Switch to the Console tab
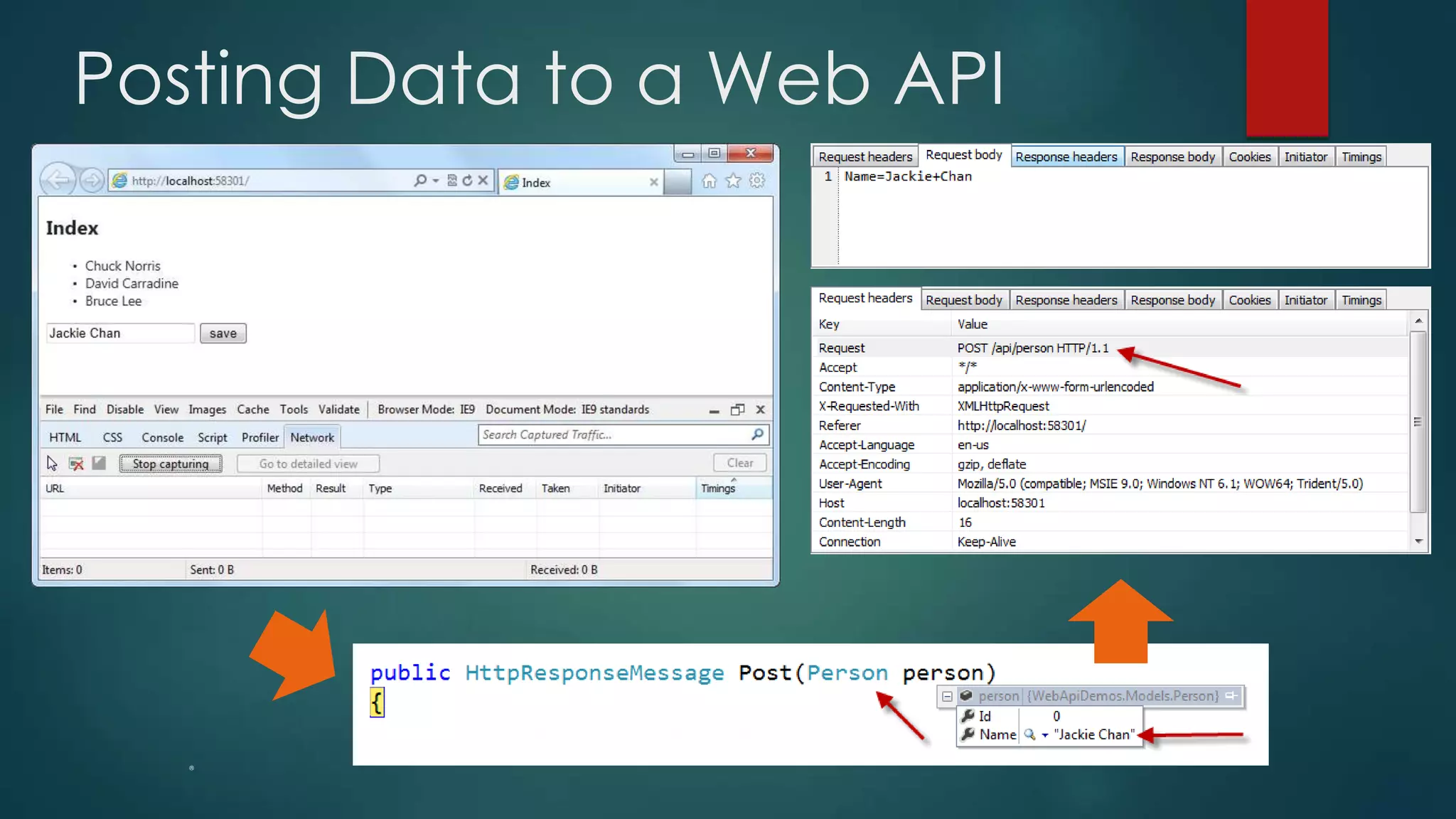 click(x=162, y=437)
